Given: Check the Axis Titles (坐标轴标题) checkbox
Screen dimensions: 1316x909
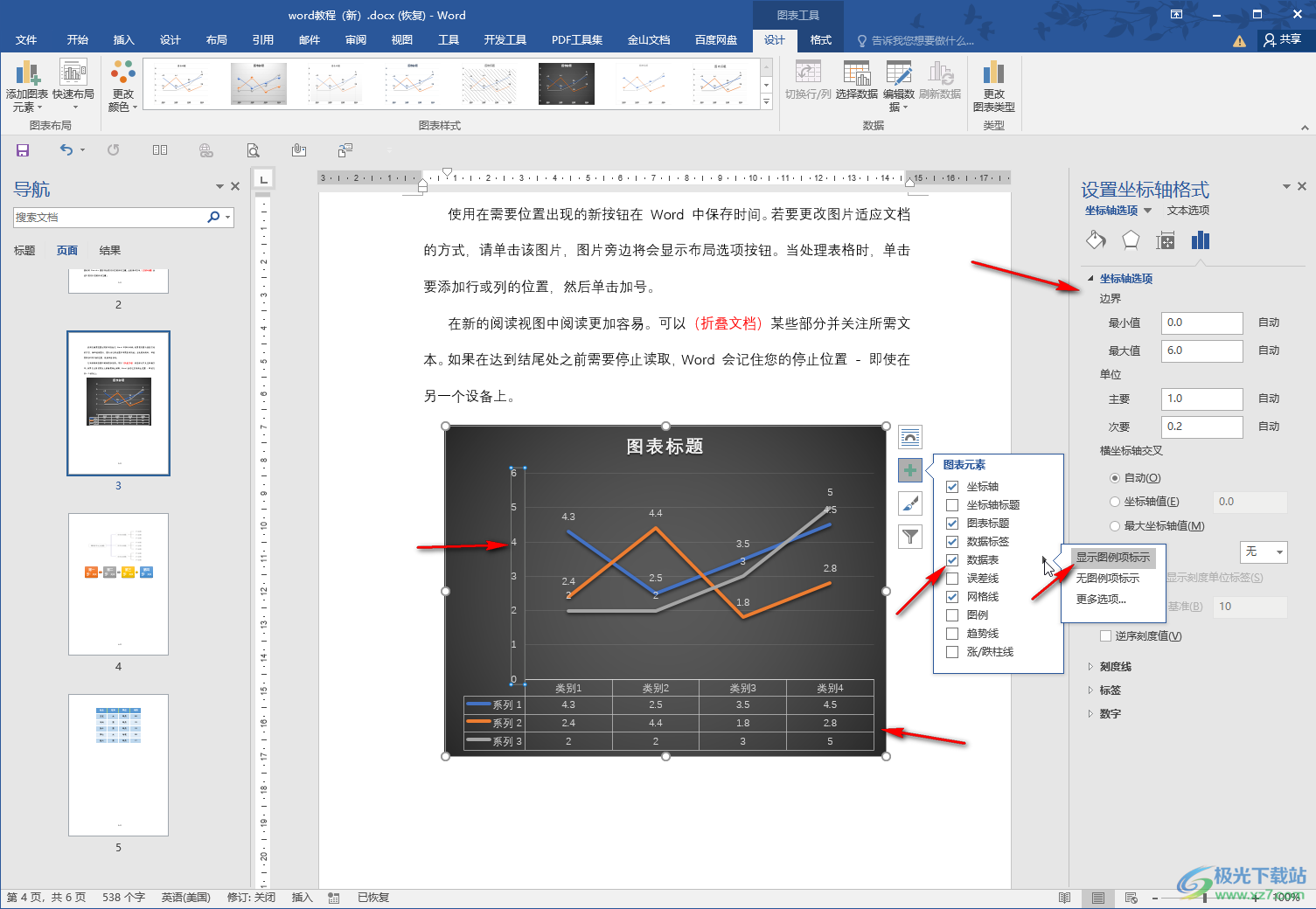Looking at the screenshot, I should click(x=952, y=505).
